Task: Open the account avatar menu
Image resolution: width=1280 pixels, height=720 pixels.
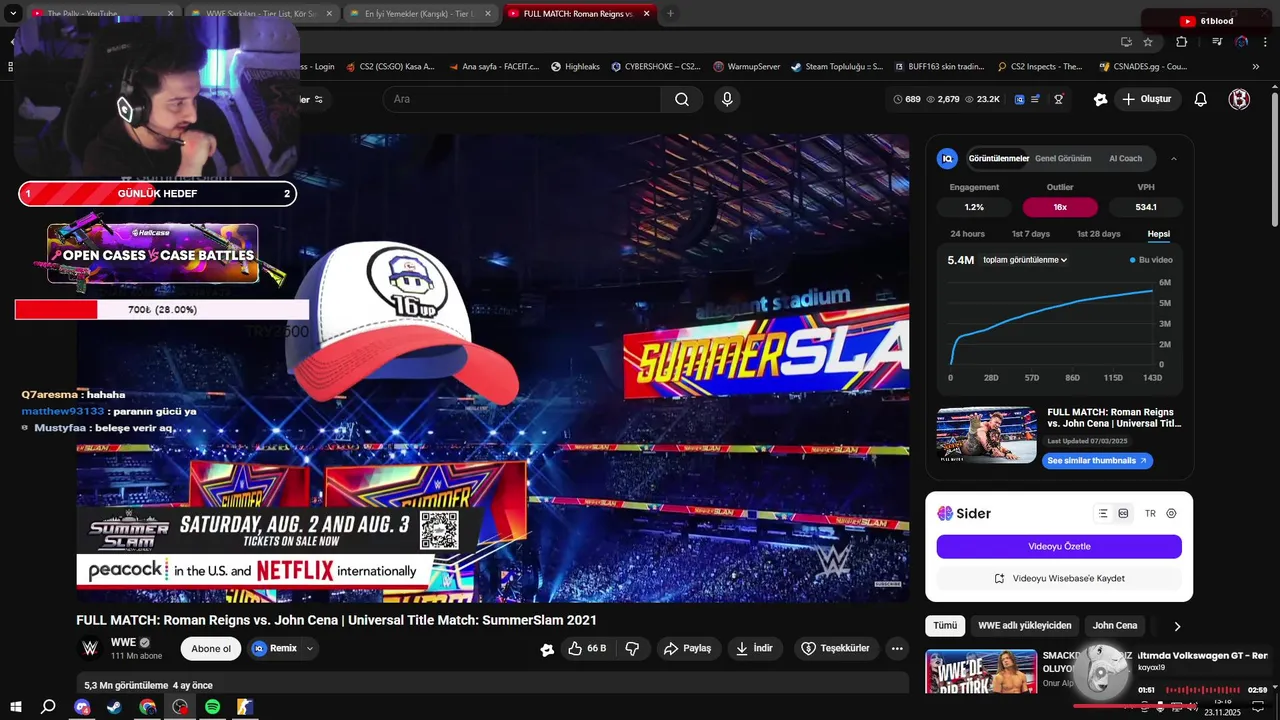Action: pyautogui.click(x=1239, y=99)
